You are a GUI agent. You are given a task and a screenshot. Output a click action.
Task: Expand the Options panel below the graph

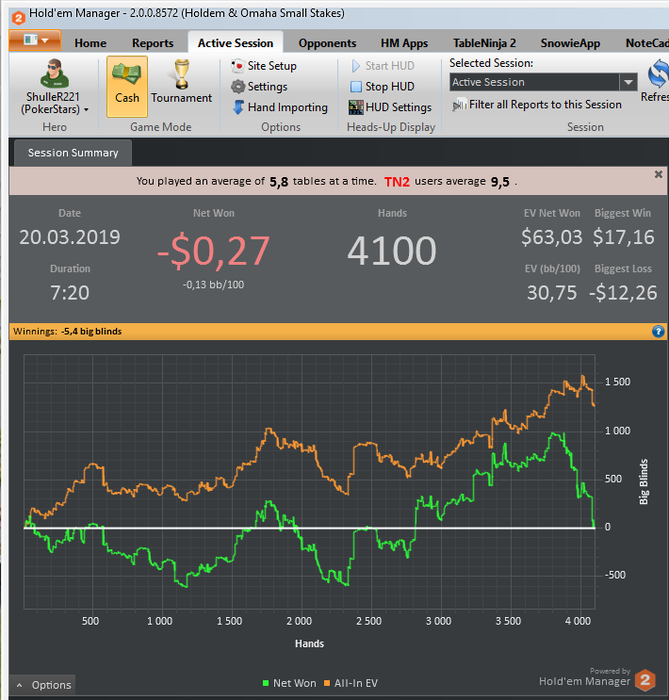[43, 685]
